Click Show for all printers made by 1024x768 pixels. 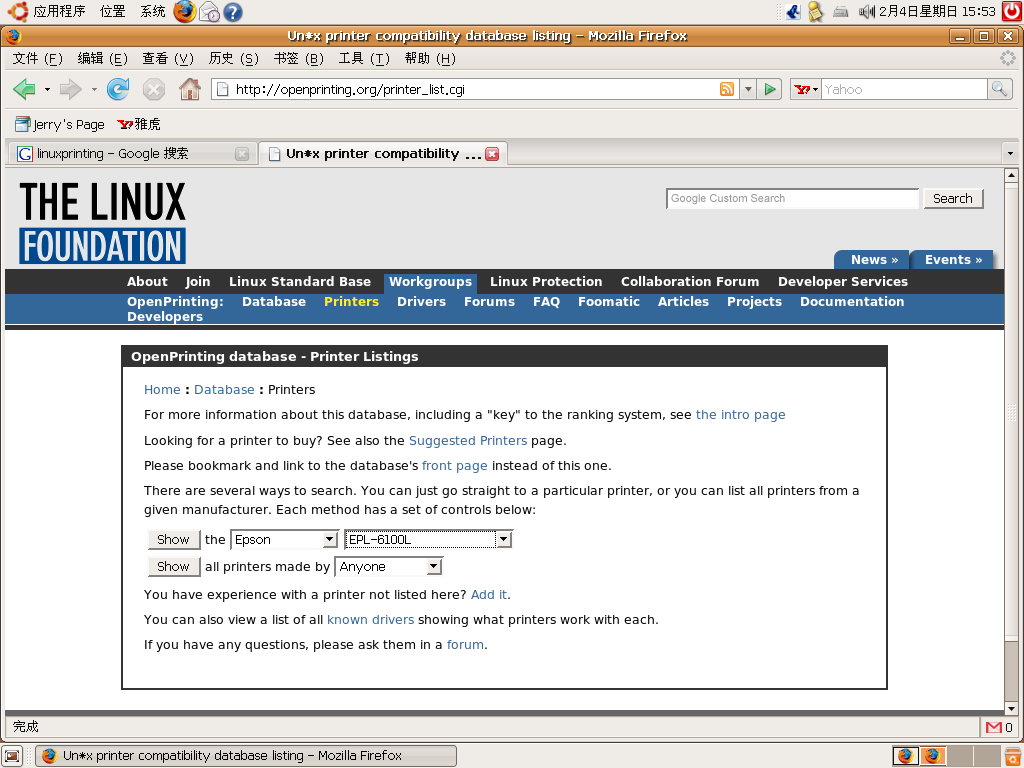[x=174, y=567]
